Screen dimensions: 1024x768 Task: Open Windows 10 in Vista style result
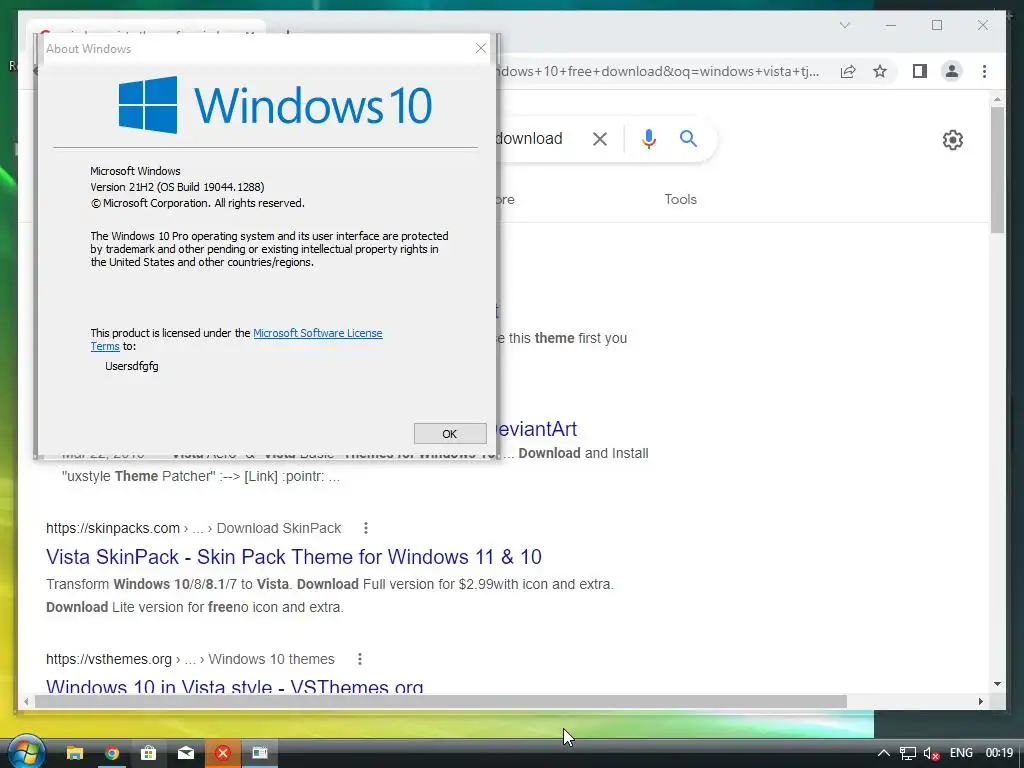coord(234,685)
